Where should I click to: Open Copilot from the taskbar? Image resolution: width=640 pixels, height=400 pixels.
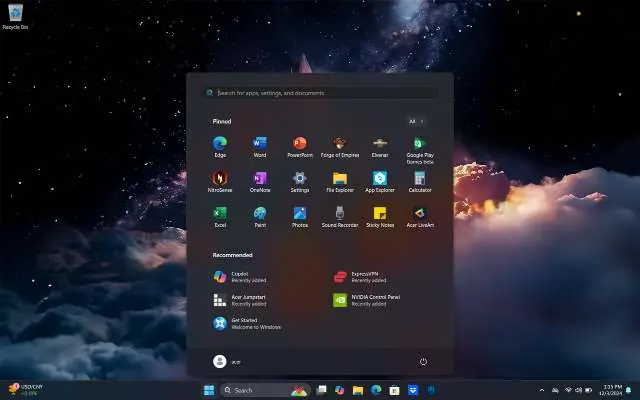click(340, 391)
